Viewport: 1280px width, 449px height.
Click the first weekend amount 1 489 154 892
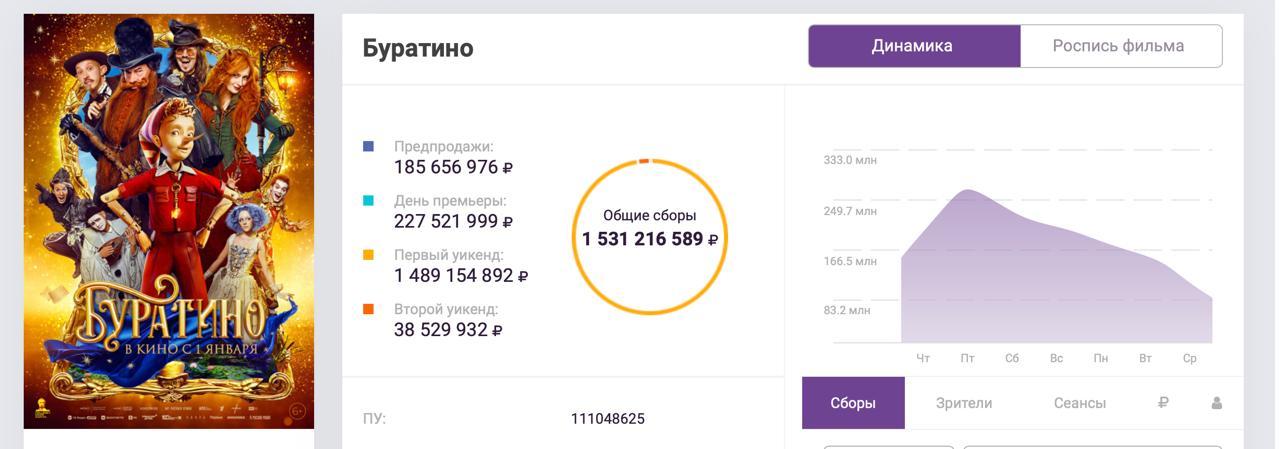click(454, 276)
